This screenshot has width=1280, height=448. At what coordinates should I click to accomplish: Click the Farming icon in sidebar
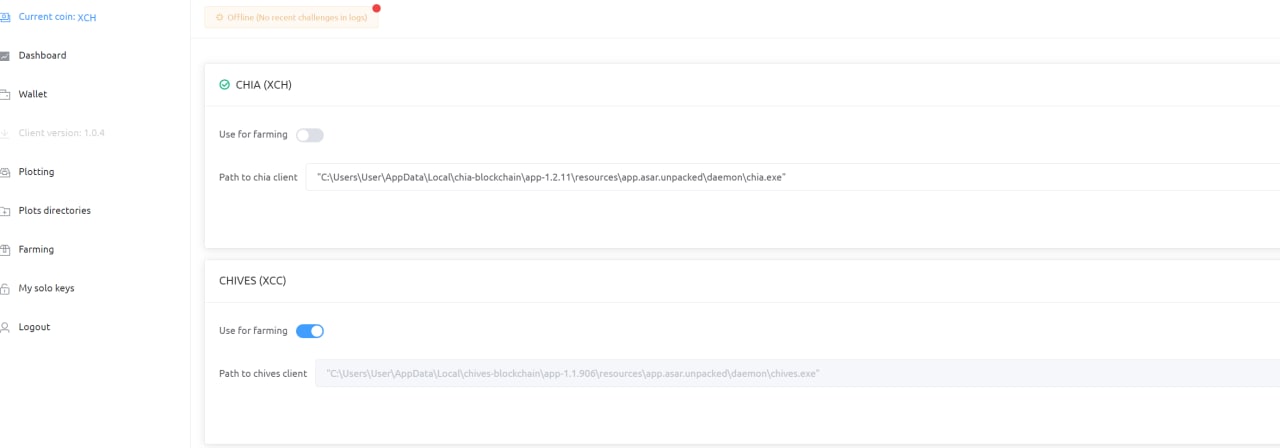(4, 250)
